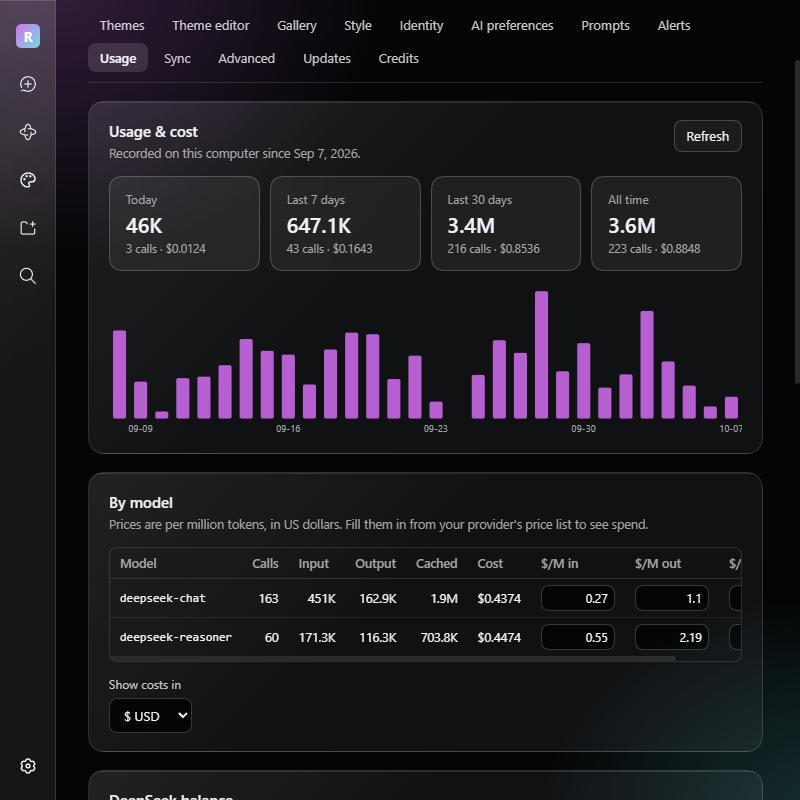Click the 1.9M cached value
Viewport: 800px width, 800px height.
point(444,598)
